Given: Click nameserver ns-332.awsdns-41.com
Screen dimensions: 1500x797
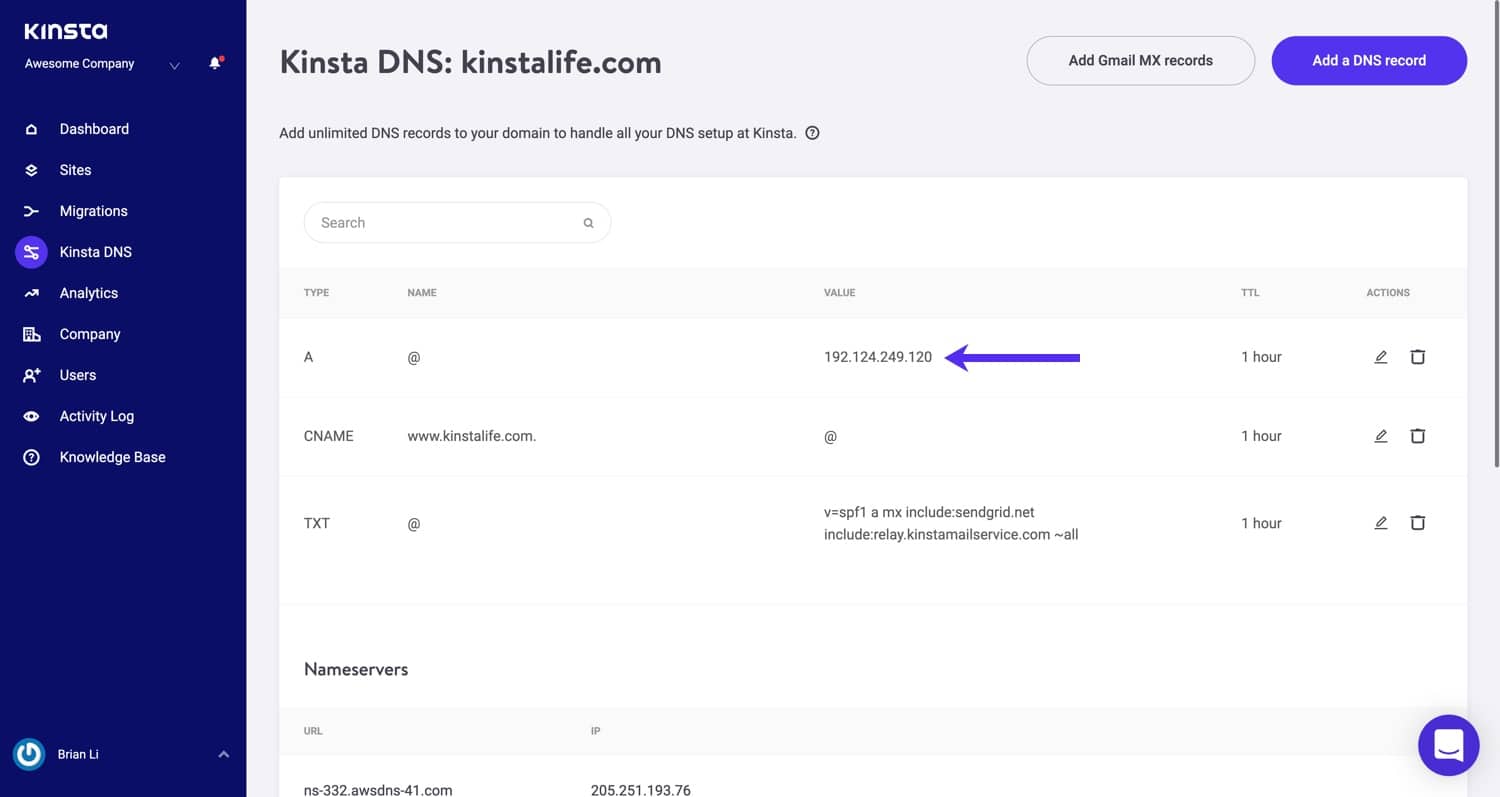Looking at the screenshot, I should [x=378, y=790].
